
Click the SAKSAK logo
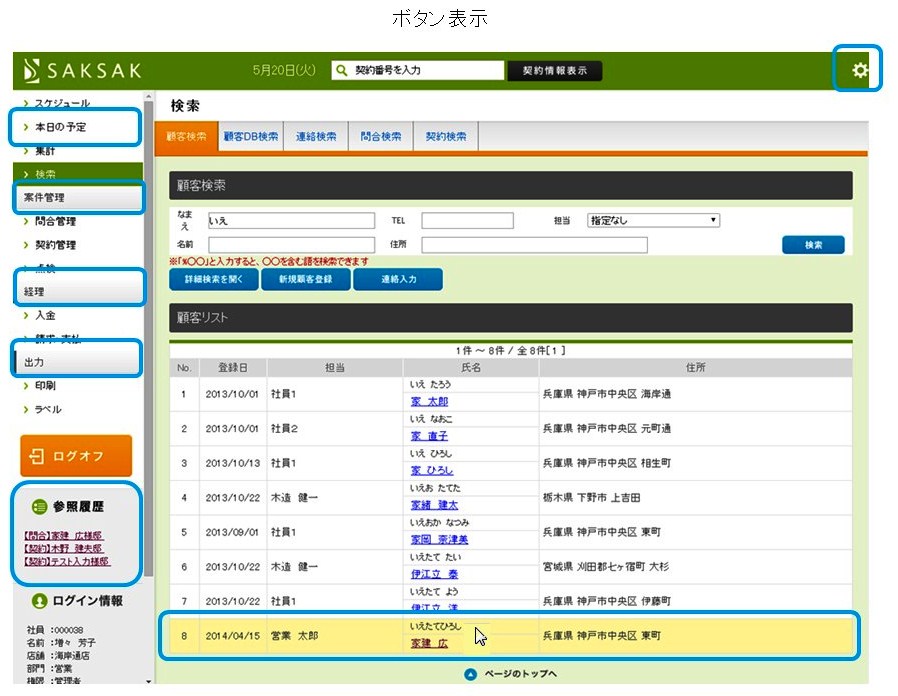82,70
